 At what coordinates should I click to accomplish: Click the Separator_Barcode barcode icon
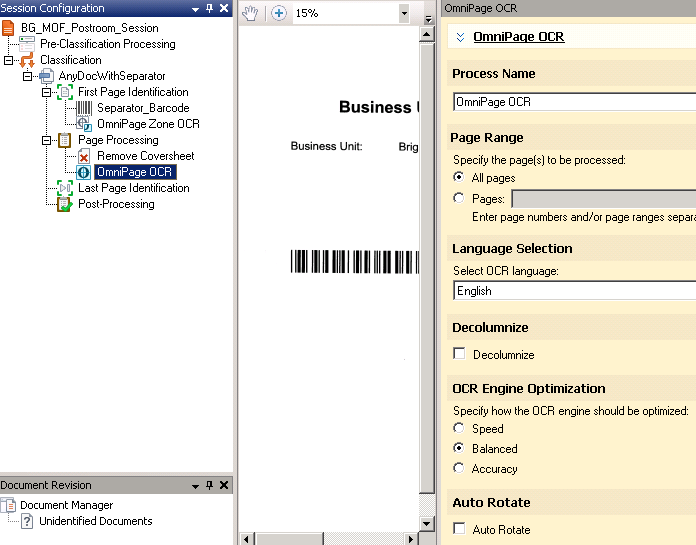tap(84, 108)
